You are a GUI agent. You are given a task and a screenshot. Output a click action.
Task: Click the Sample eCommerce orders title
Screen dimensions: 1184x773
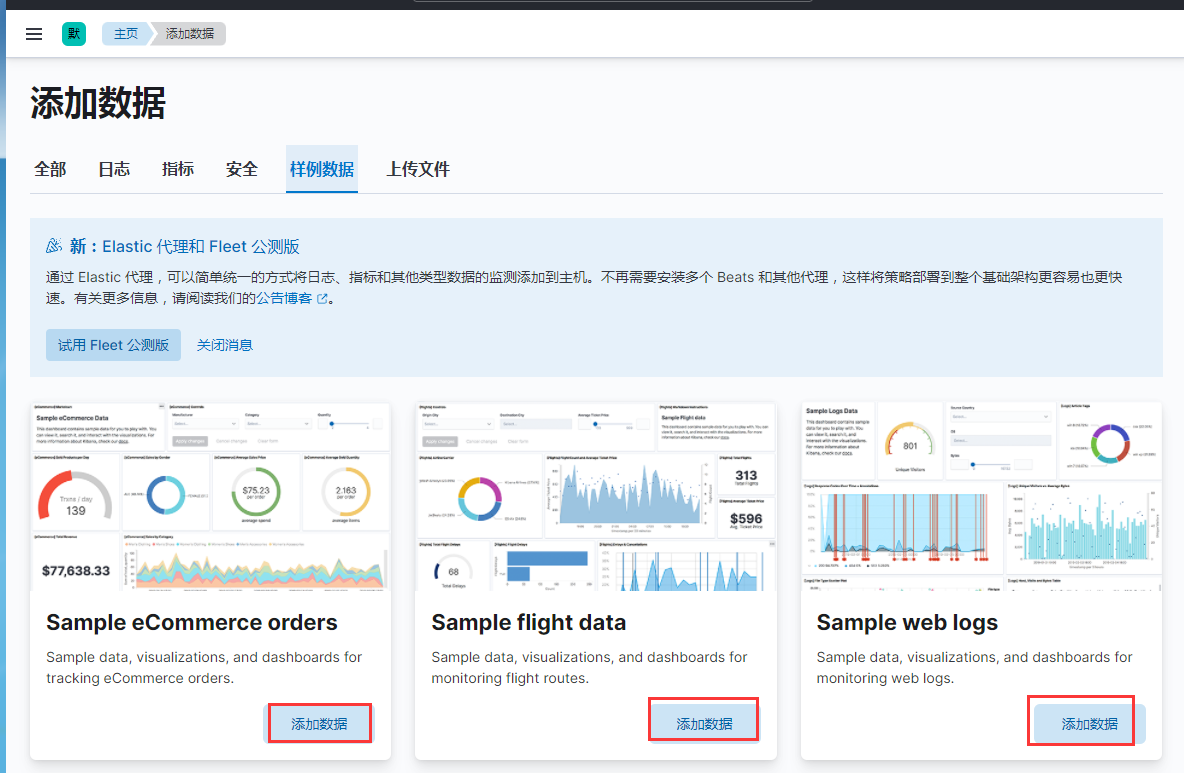[x=192, y=622]
